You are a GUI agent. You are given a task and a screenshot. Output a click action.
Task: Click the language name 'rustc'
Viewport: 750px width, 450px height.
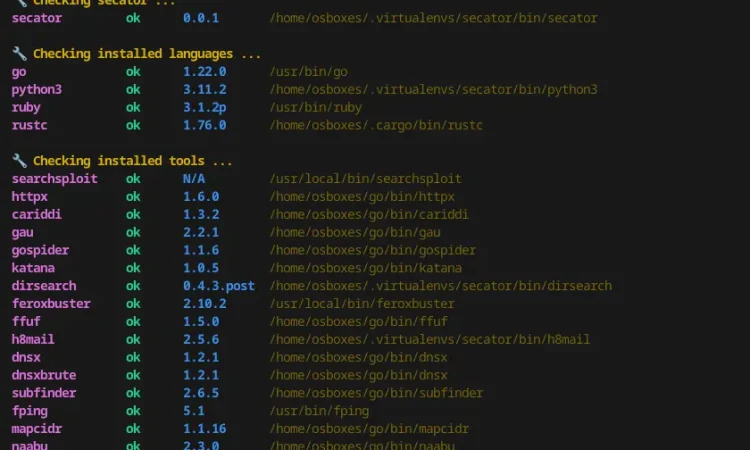tap(30, 125)
